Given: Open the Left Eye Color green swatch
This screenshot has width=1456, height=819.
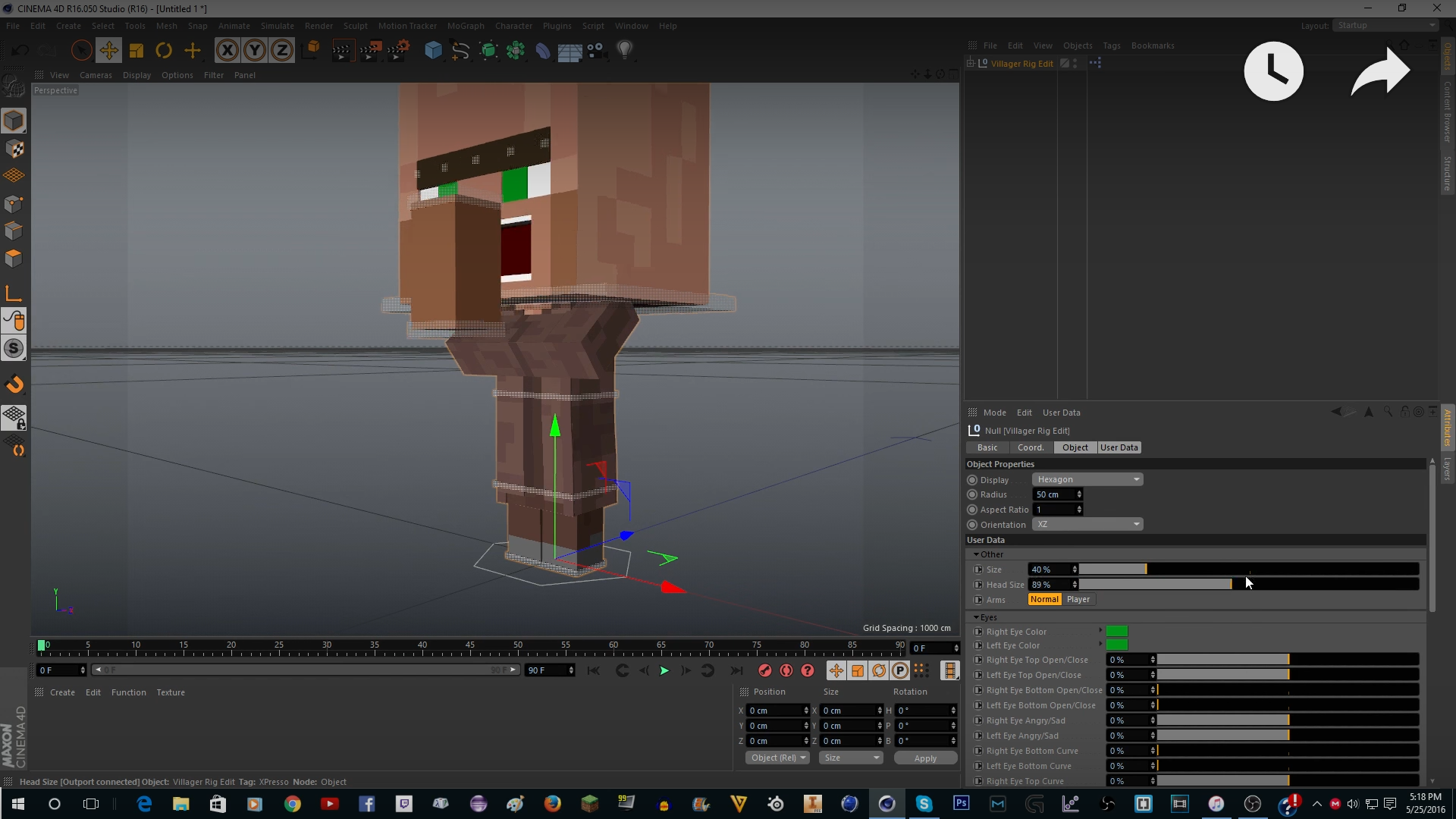Looking at the screenshot, I should coord(1117,645).
